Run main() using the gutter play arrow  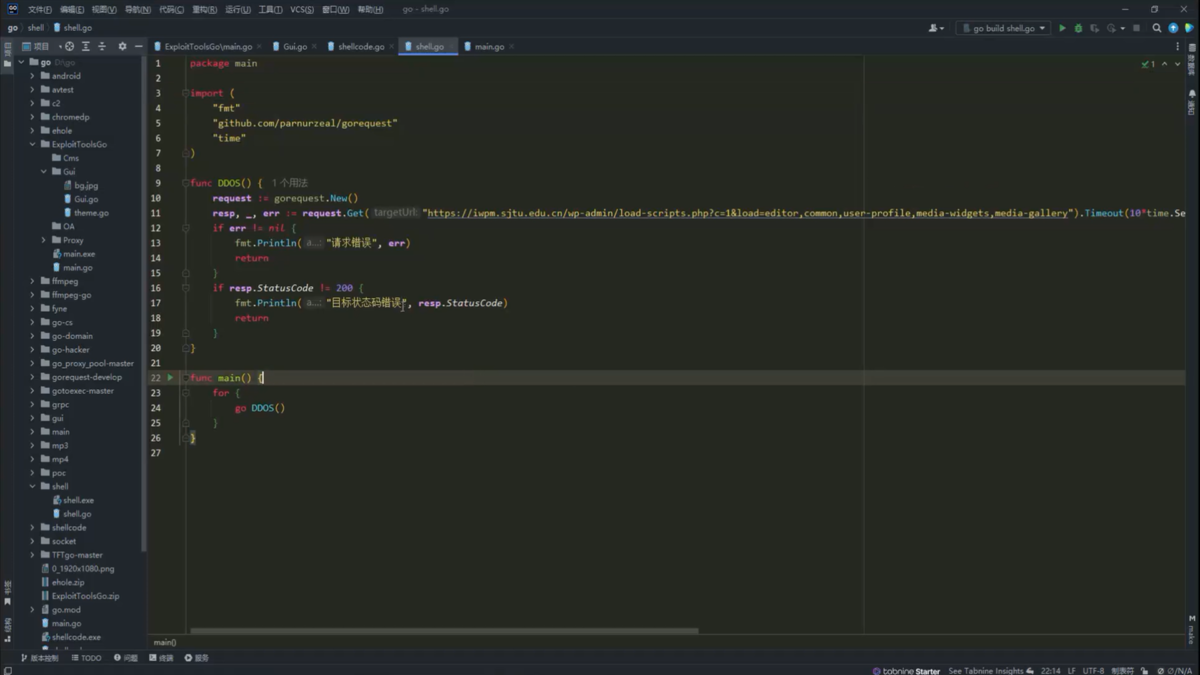click(170, 378)
